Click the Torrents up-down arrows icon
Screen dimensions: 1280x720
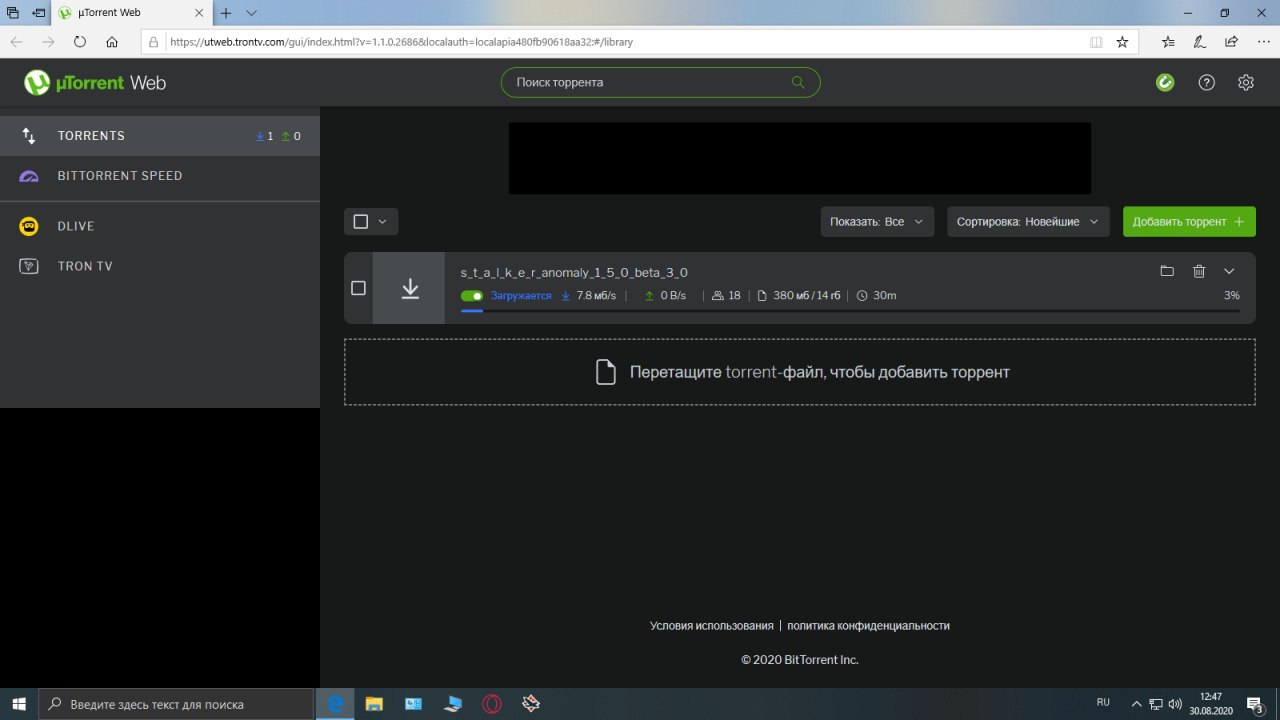[x=29, y=136]
